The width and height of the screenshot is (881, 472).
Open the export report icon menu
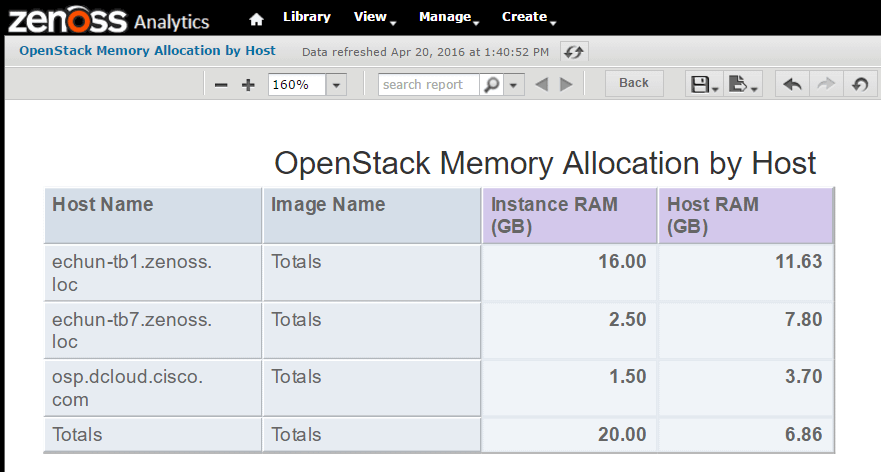742,85
